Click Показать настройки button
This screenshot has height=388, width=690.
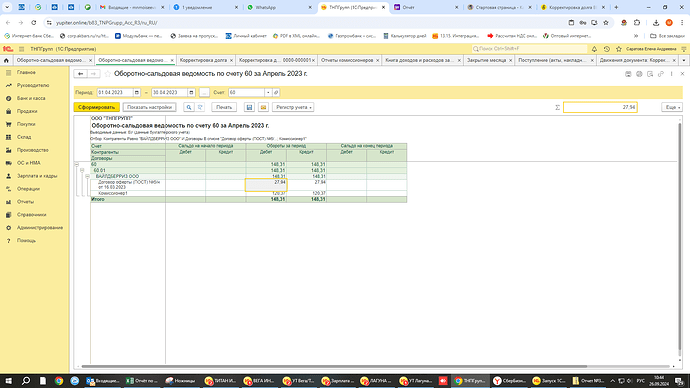click(x=150, y=107)
